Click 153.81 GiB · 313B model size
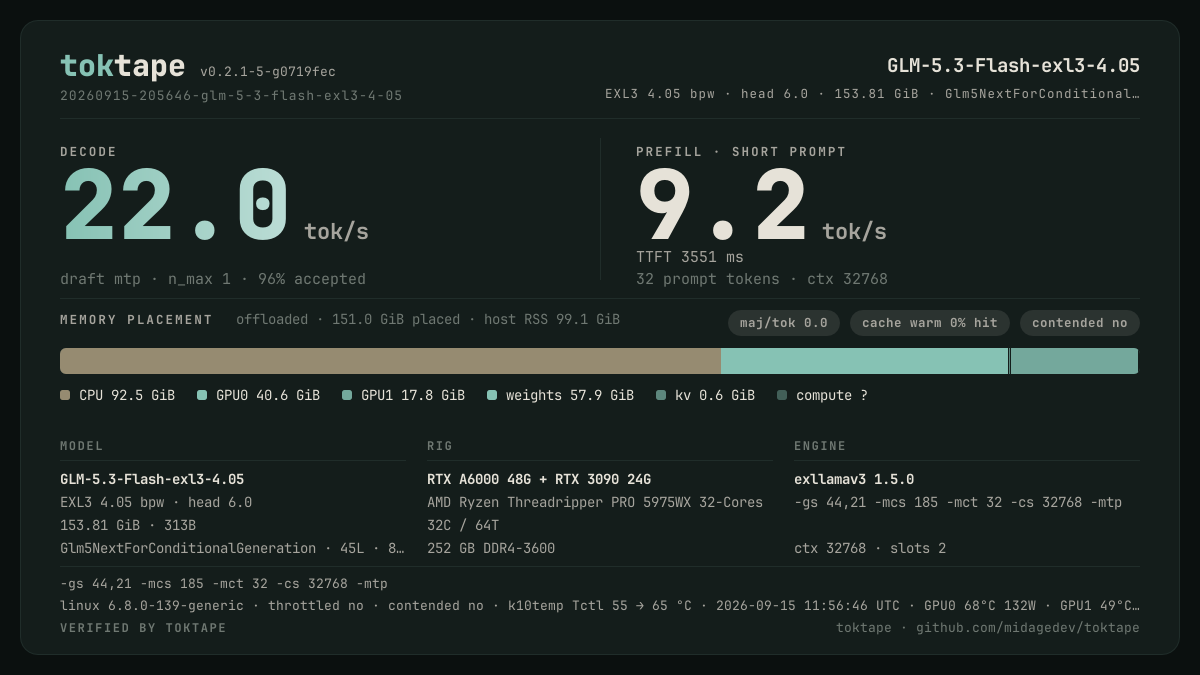The image size is (1200, 675). [x=128, y=525]
